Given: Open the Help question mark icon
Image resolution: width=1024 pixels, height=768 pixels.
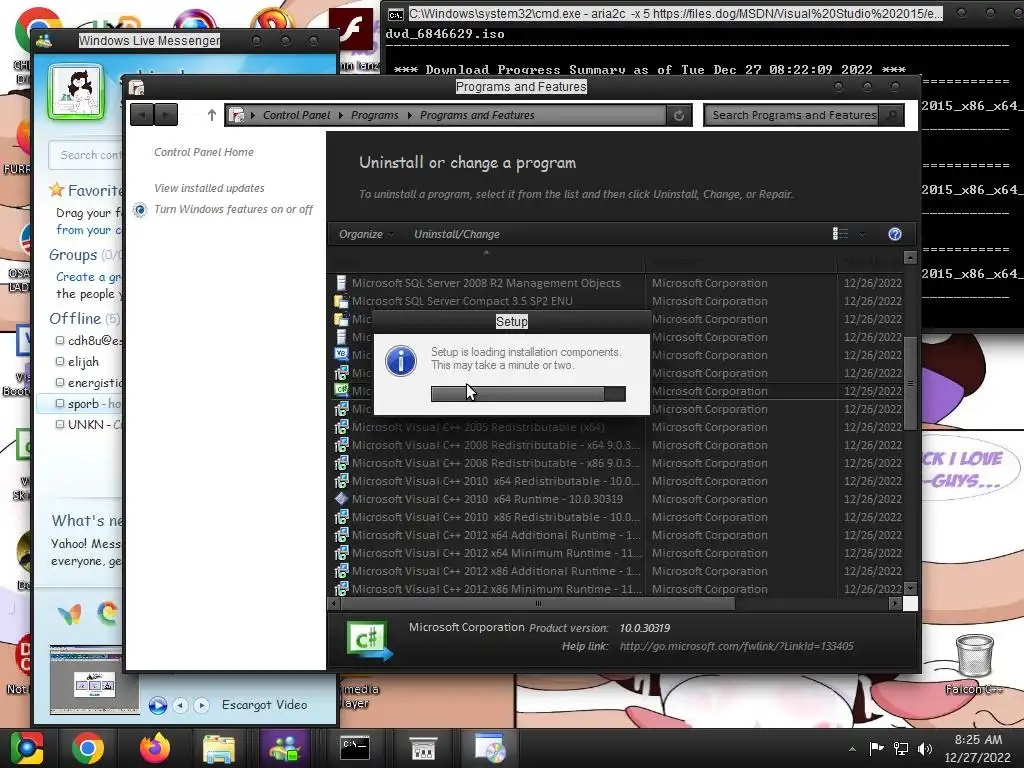Looking at the screenshot, I should pyautogui.click(x=895, y=234).
